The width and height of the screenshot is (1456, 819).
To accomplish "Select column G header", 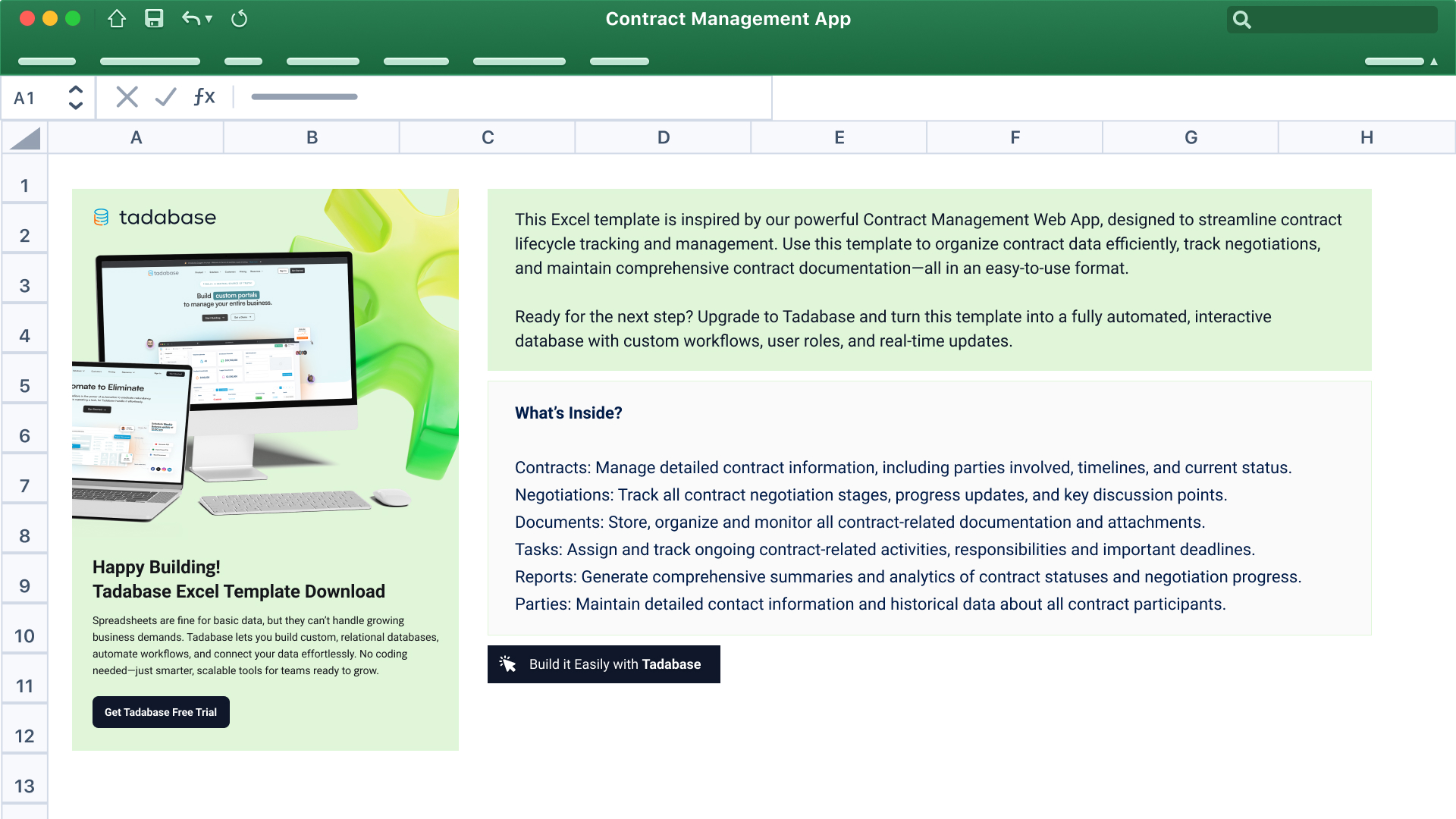I will (1191, 138).
